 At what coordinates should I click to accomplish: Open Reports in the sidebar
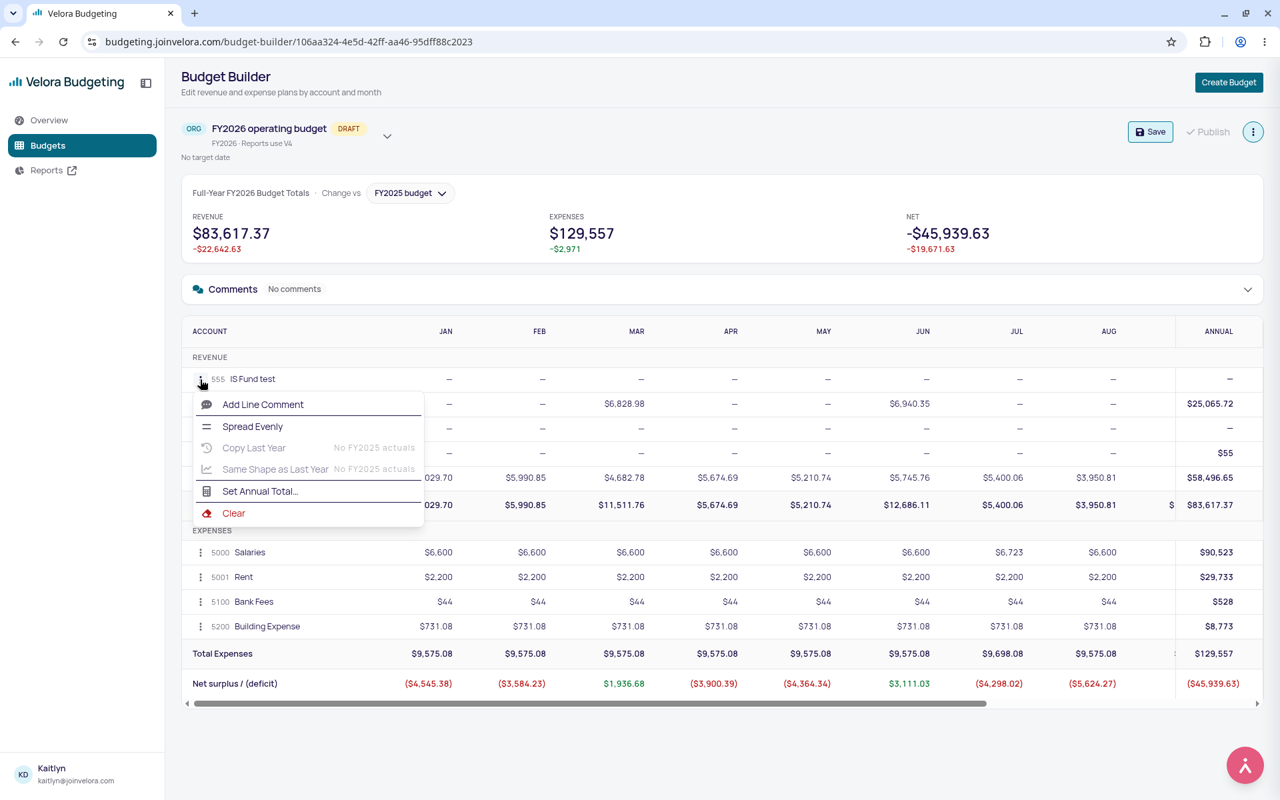[x=82, y=171]
